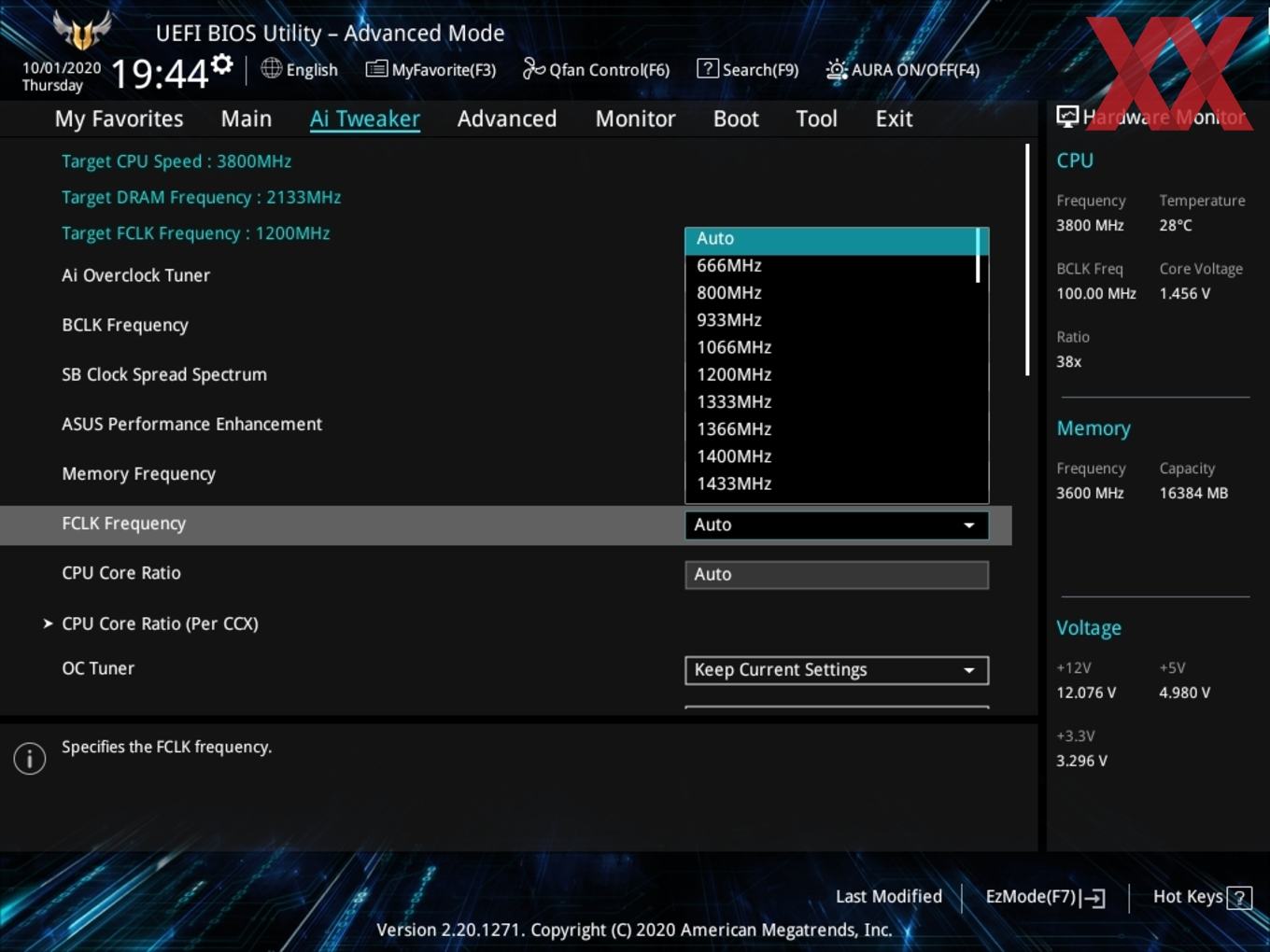
Task: Click Last Modified
Action: pyautogui.click(x=889, y=897)
